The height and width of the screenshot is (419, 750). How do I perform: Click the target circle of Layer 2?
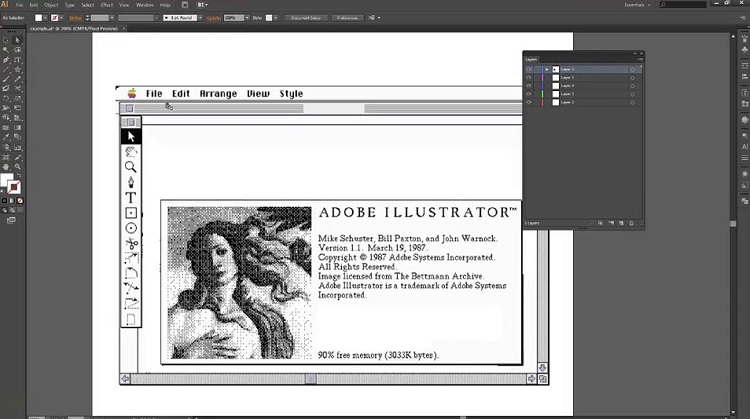click(632, 102)
